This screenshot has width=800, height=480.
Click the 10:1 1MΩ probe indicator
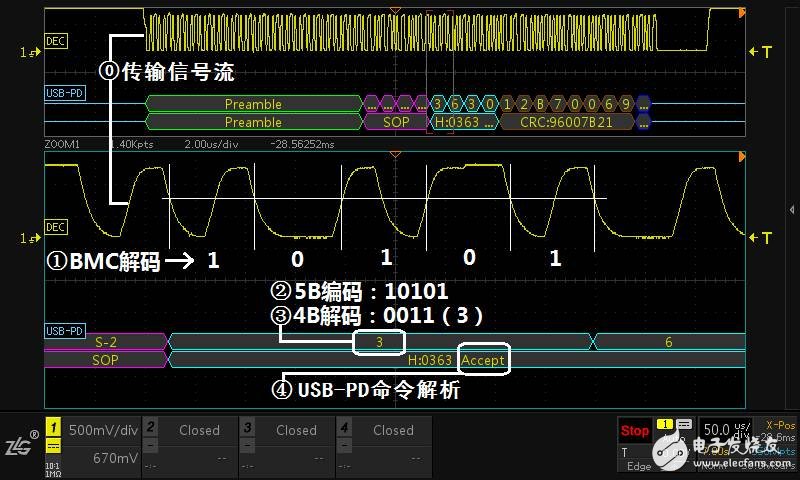point(53,470)
